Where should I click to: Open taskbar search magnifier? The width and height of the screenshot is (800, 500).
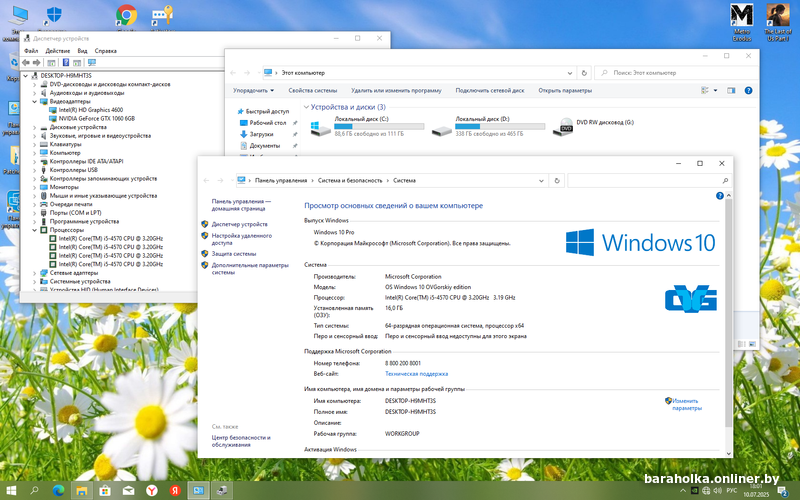pyautogui.click(x=34, y=491)
